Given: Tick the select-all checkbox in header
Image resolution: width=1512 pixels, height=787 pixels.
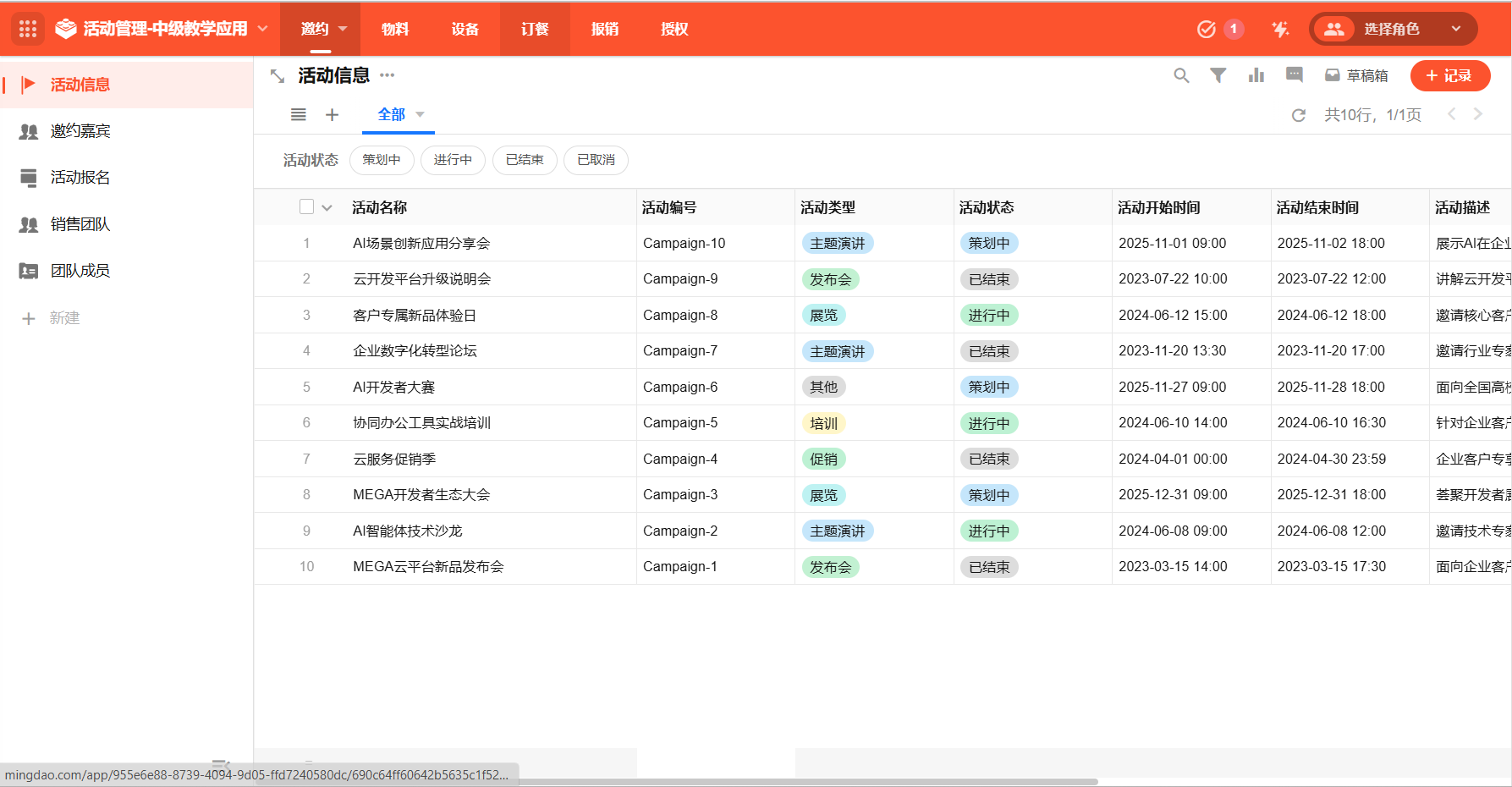Looking at the screenshot, I should [x=306, y=206].
